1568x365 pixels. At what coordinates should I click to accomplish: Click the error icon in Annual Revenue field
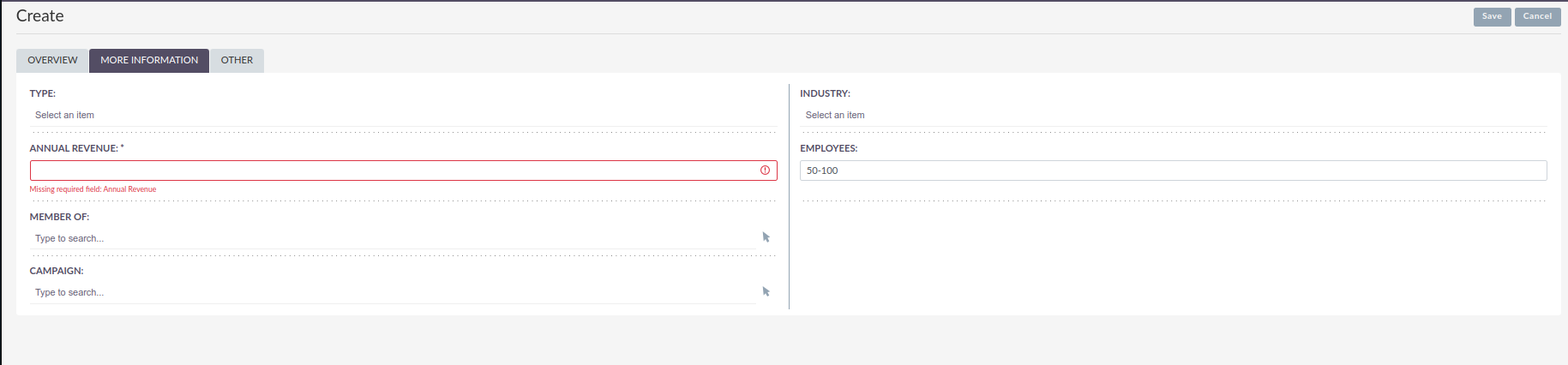pyautogui.click(x=765, y=171)
